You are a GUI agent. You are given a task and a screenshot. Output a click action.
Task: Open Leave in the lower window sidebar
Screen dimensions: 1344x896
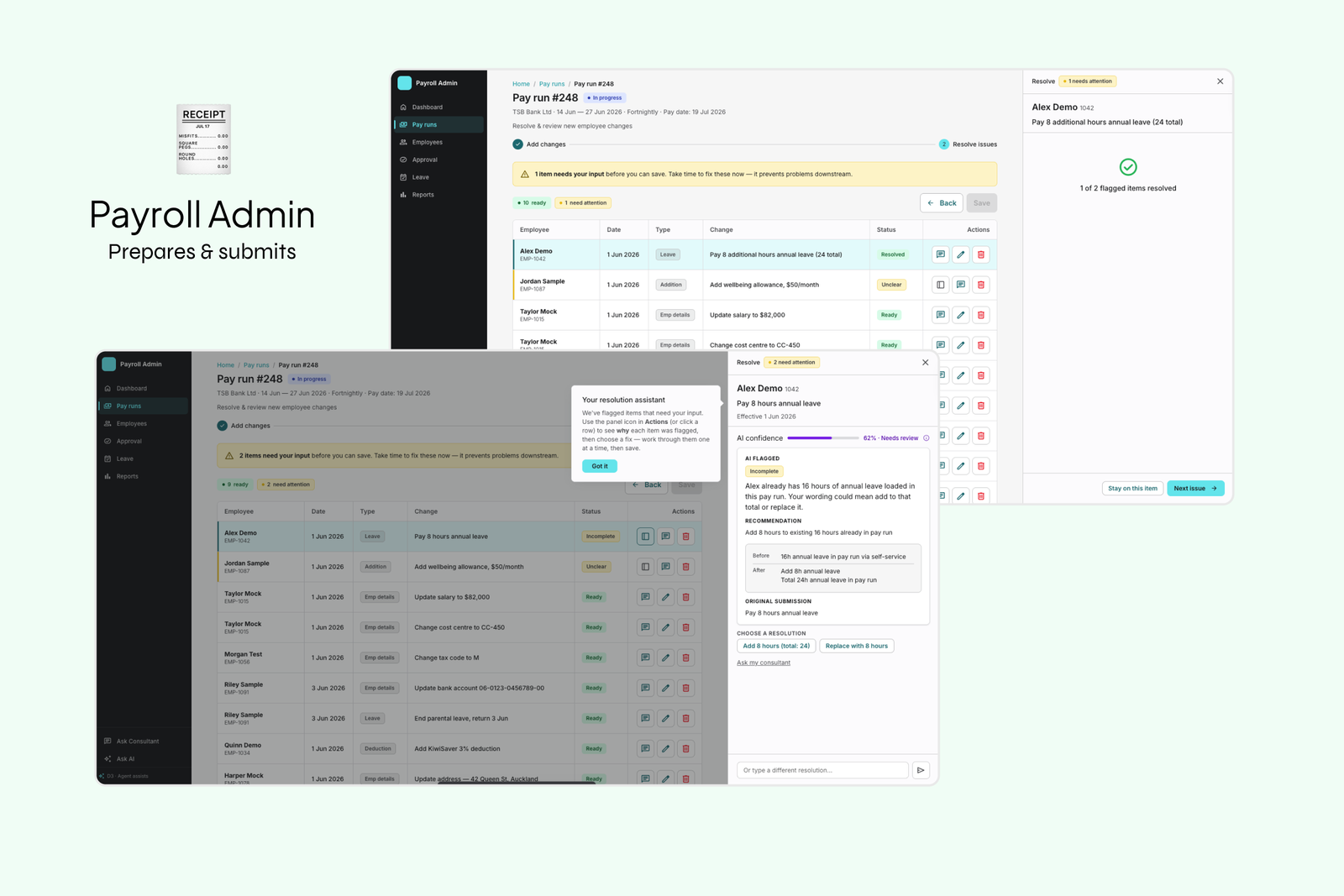[x=144, y=458]
